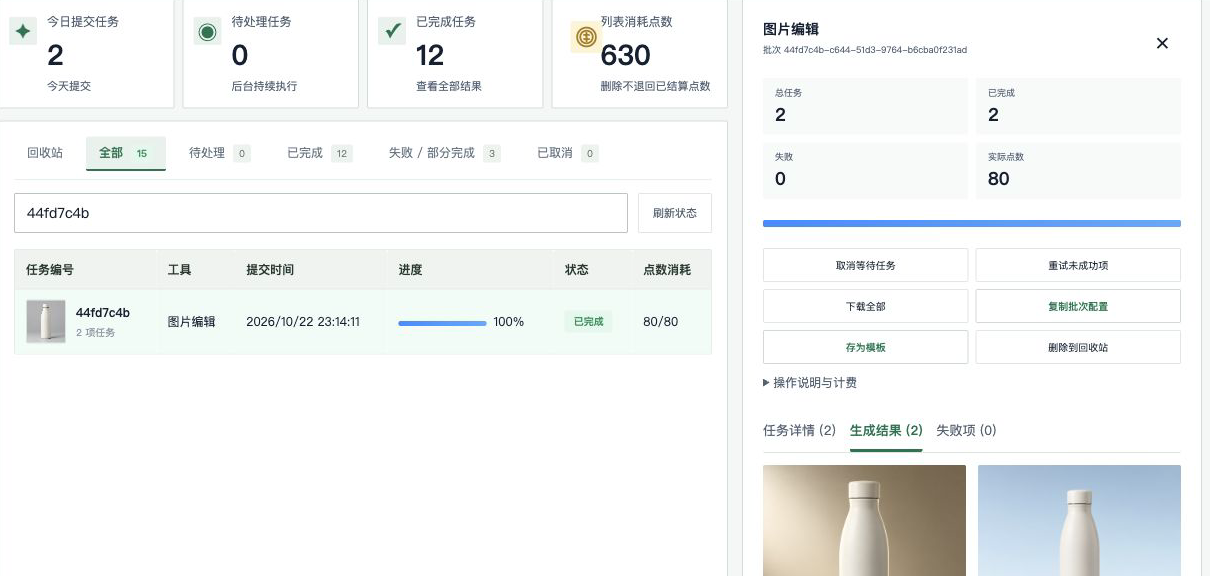Viewport: 1210px width, 576px height.
Task: Click the 80/80 points cell
Action: [661, 322]
